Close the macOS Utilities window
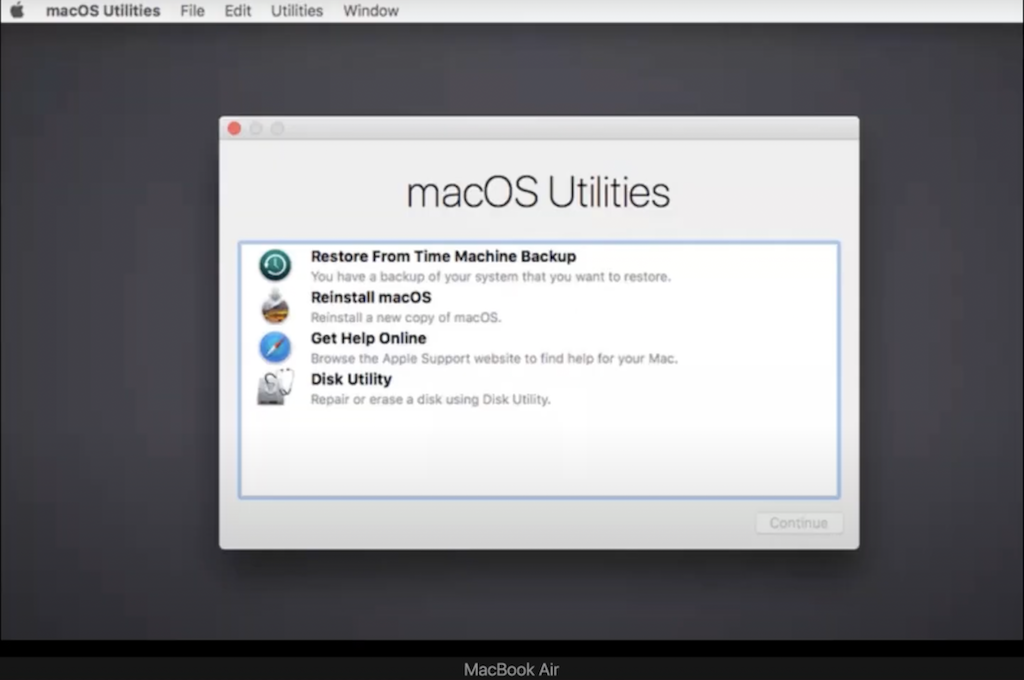This screenshot has height=680, width=1024. [x=234, y=129]
